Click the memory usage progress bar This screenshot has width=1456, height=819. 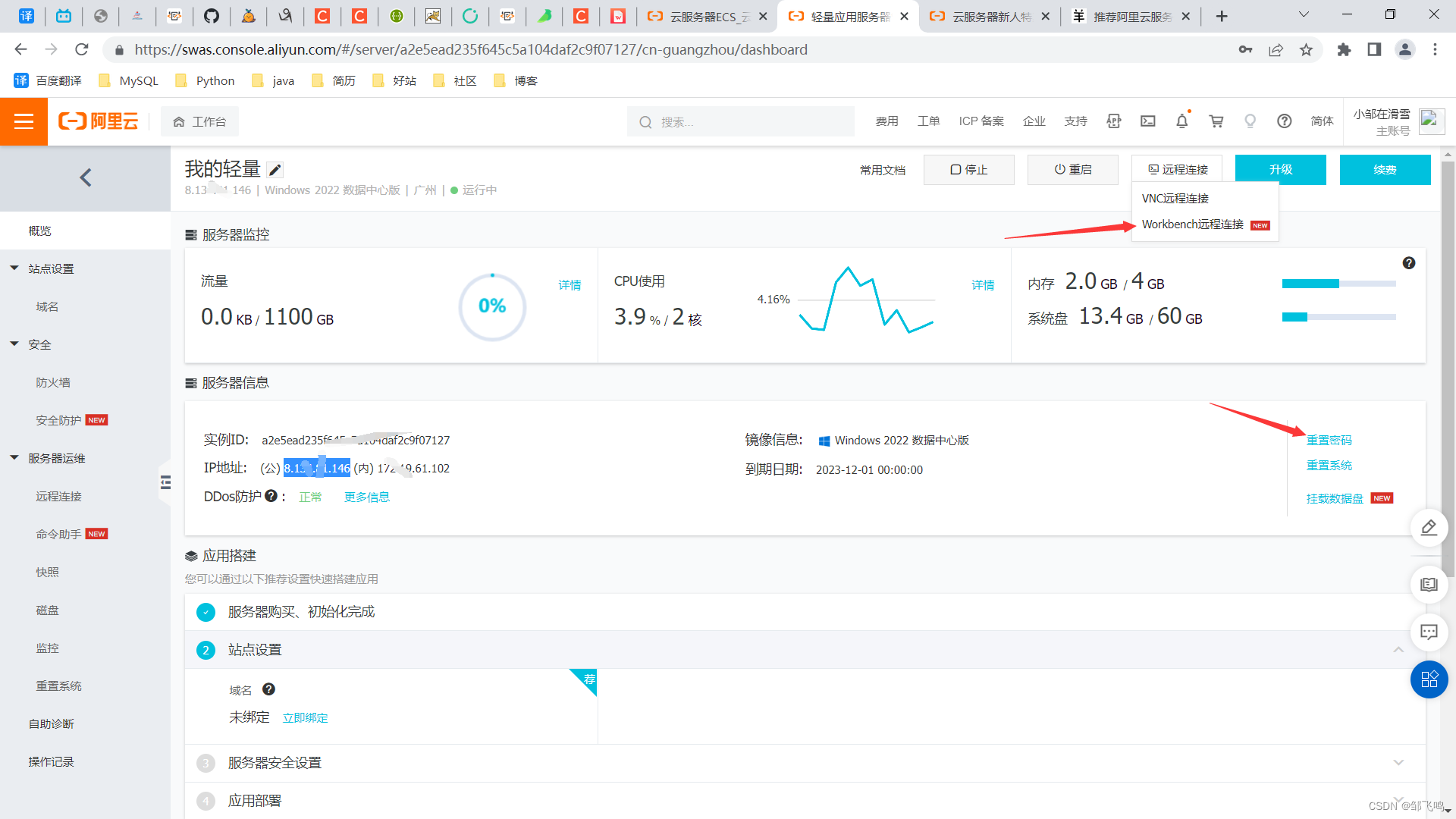[x=1338, y=284]
